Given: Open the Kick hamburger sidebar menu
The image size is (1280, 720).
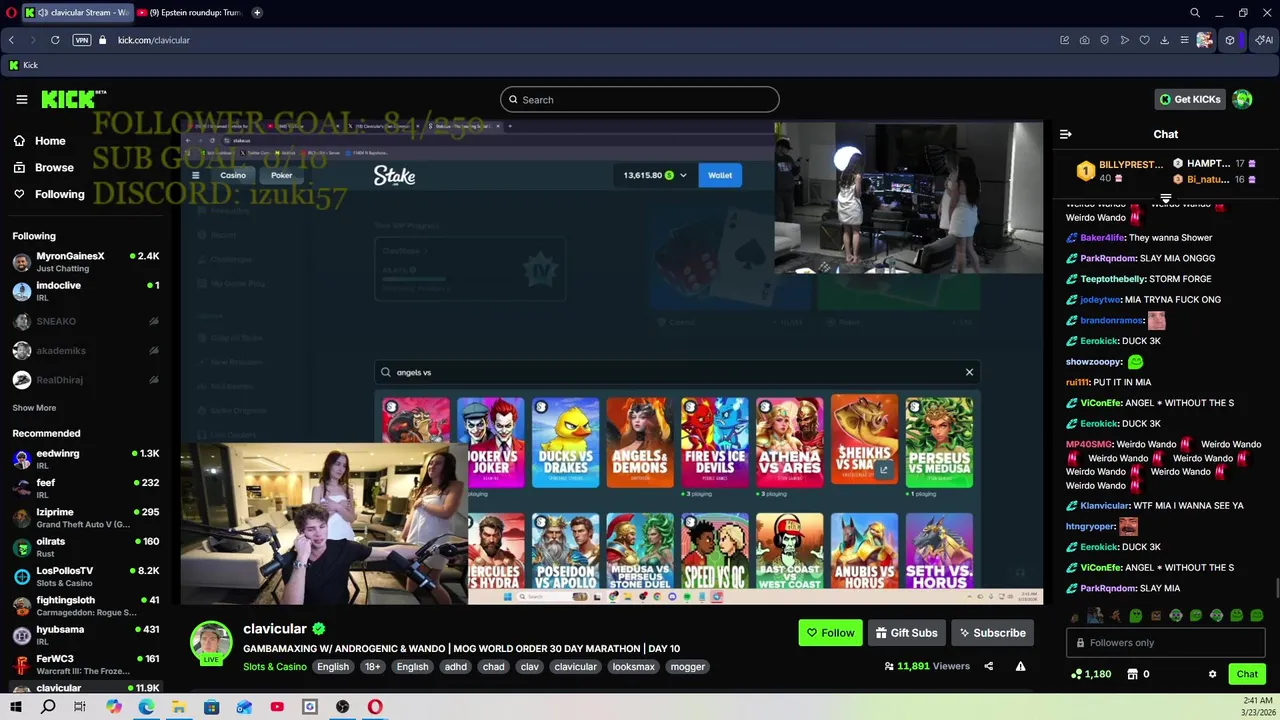Looking at the screenshot, I should (21, 99).
